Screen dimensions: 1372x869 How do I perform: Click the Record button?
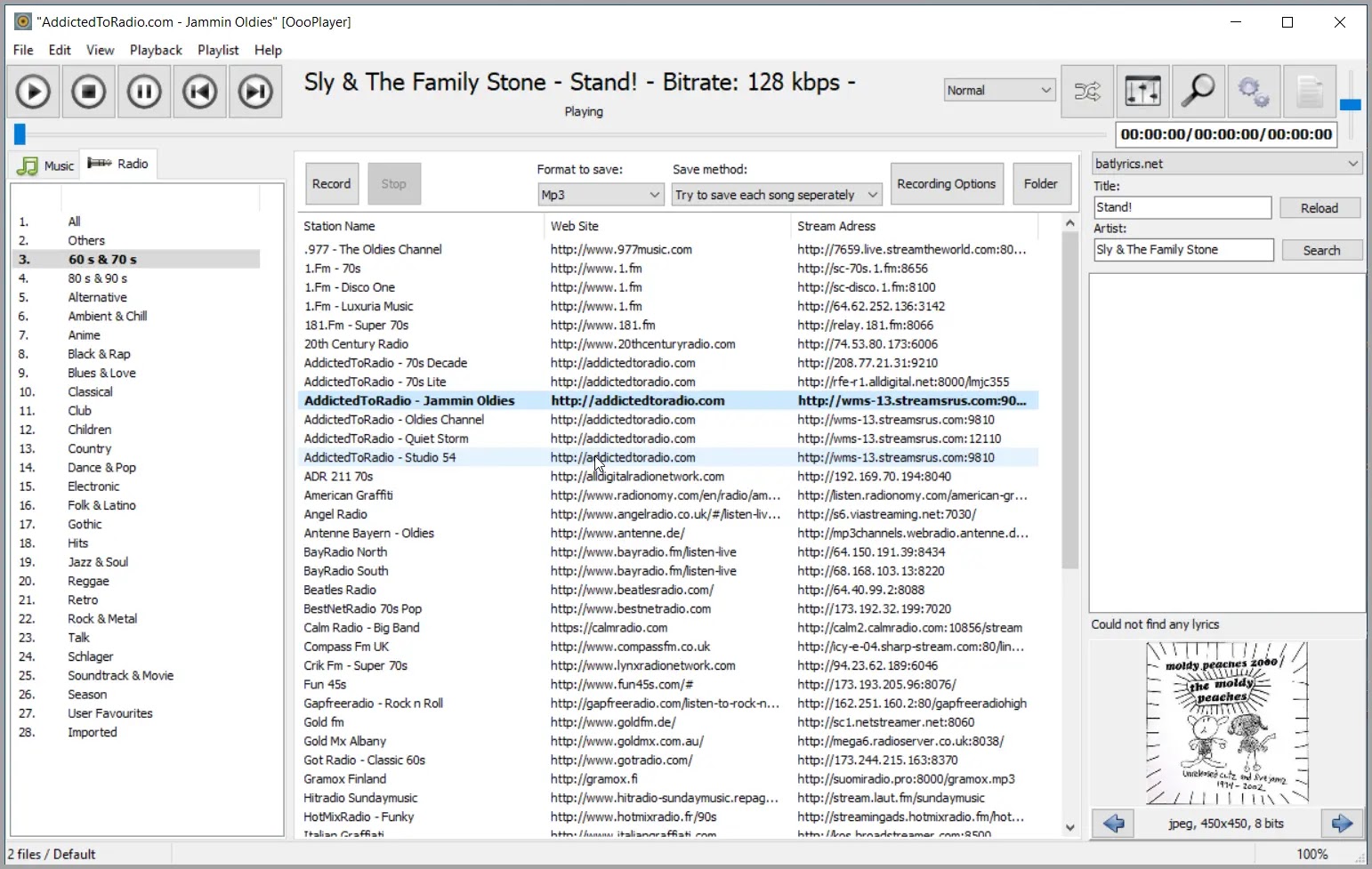tap(332, 184)
